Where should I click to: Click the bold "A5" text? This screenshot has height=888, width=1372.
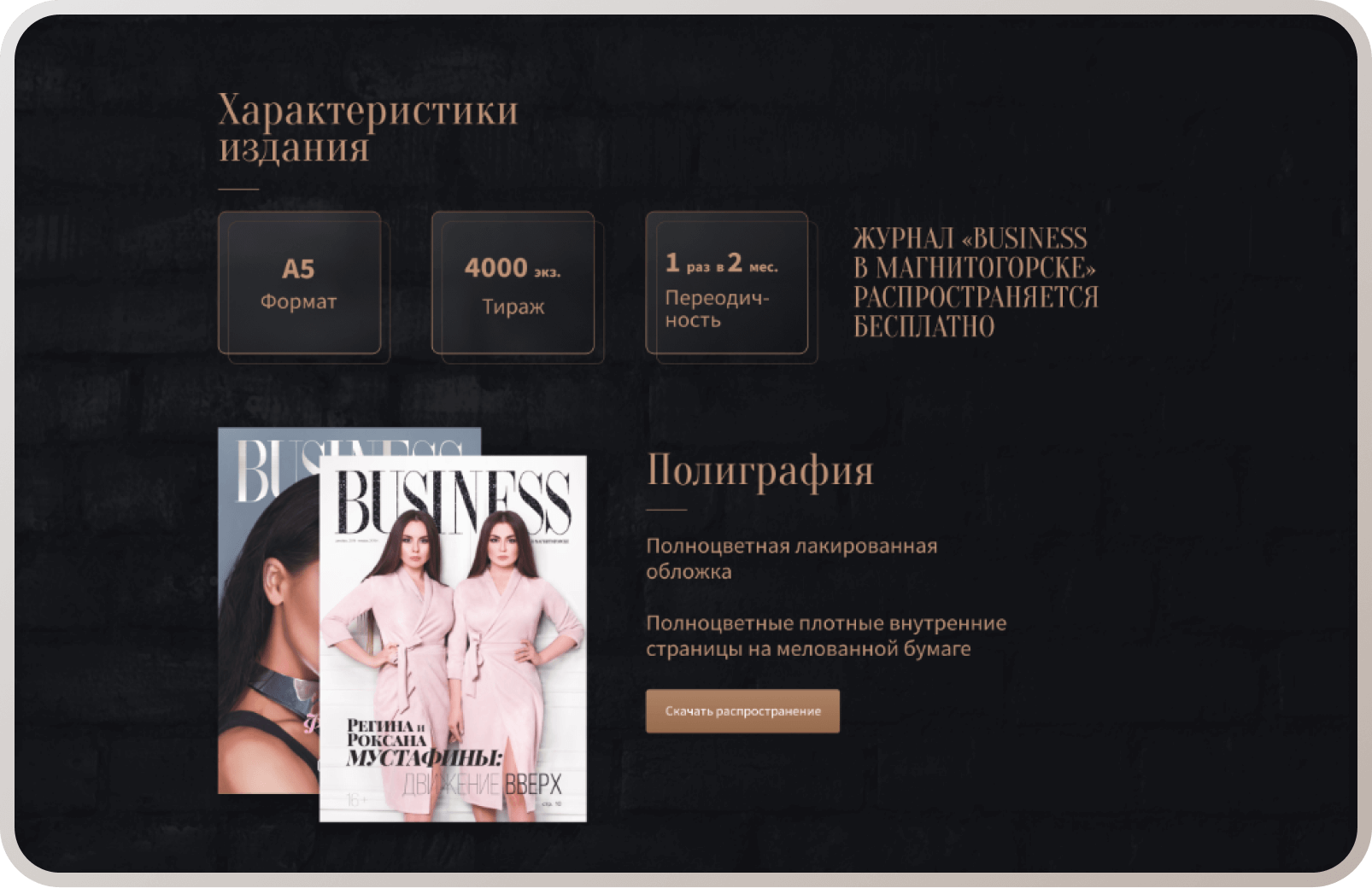(x=298, y=269)
